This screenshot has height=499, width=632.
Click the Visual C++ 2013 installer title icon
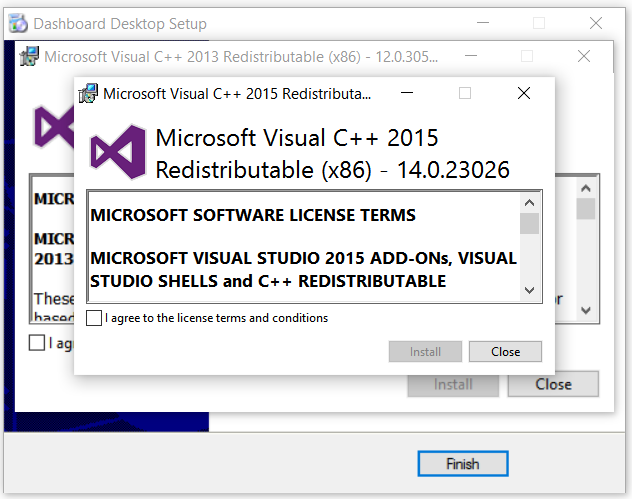[x=29, y=56]
